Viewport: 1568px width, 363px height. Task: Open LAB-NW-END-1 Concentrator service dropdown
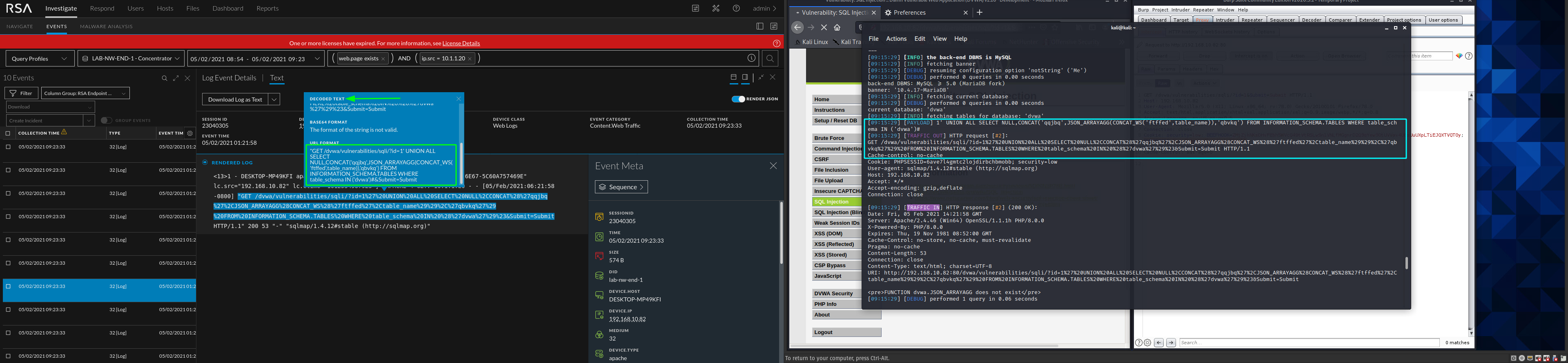point(131,58)
